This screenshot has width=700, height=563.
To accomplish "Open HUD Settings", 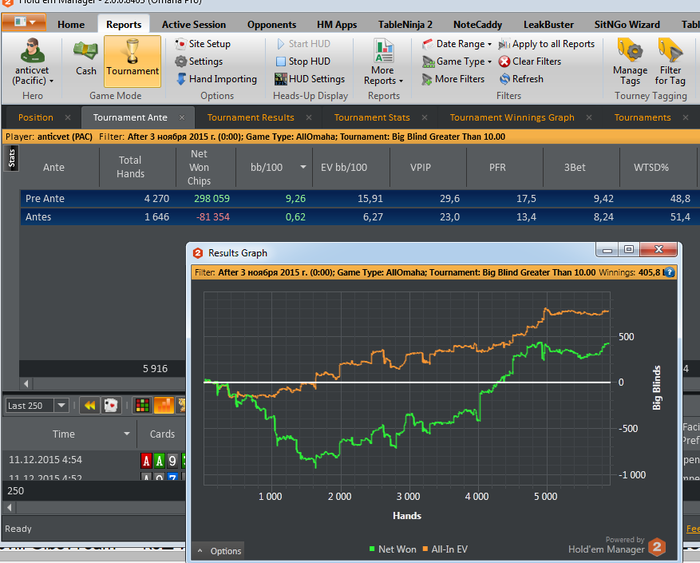I will tap(309, 79).
